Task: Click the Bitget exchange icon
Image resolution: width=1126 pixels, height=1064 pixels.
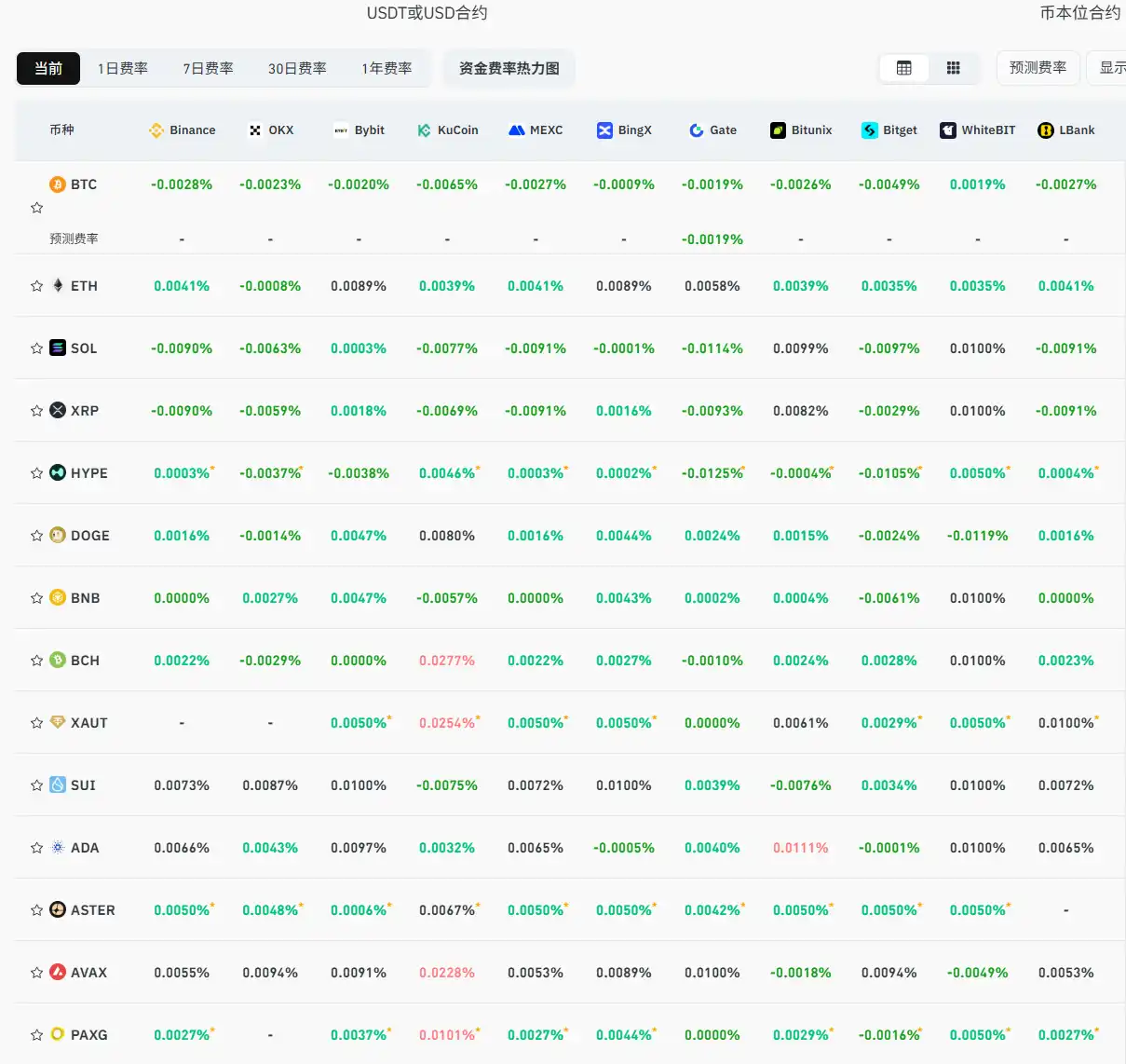Action: click(870, 130)
